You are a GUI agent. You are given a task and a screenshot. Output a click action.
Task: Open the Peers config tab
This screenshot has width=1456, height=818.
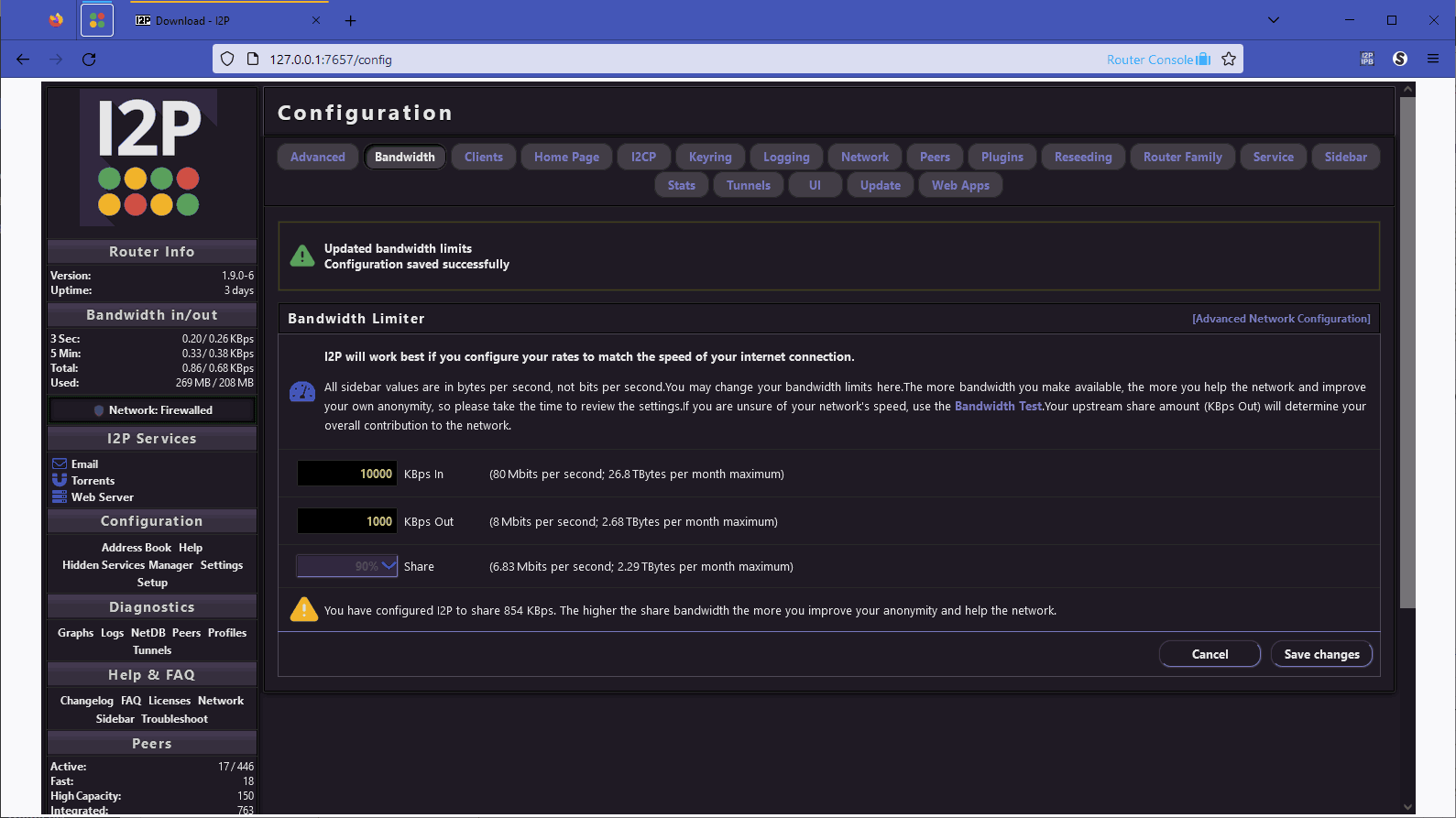click(935, 157)
